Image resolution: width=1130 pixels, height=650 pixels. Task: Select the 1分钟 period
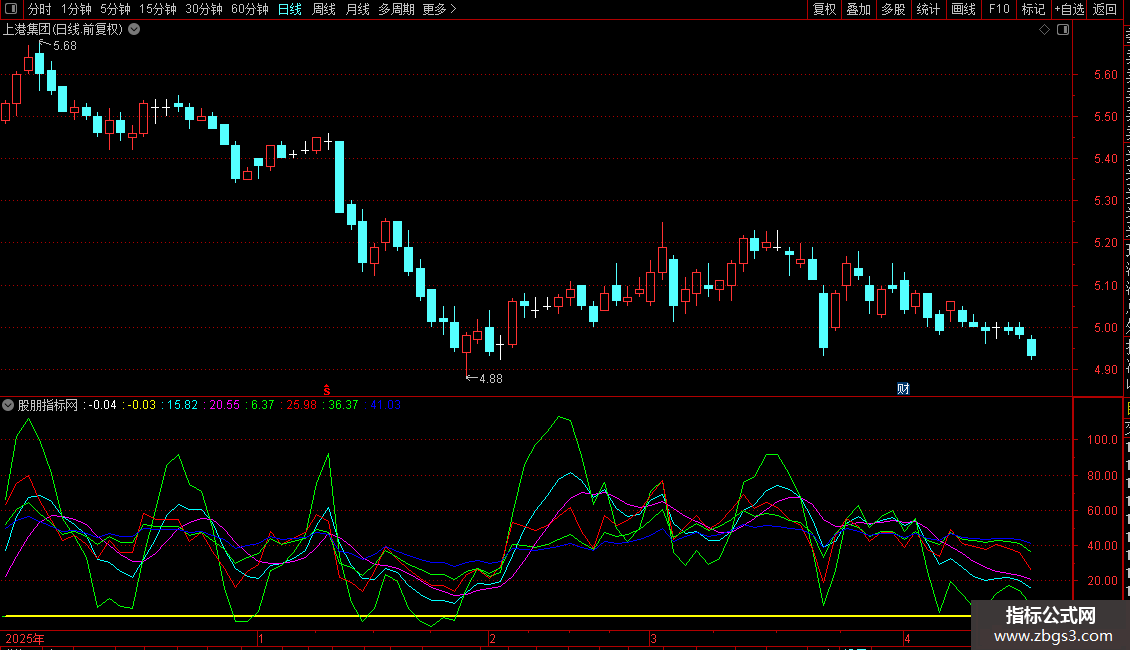(76, 9)
